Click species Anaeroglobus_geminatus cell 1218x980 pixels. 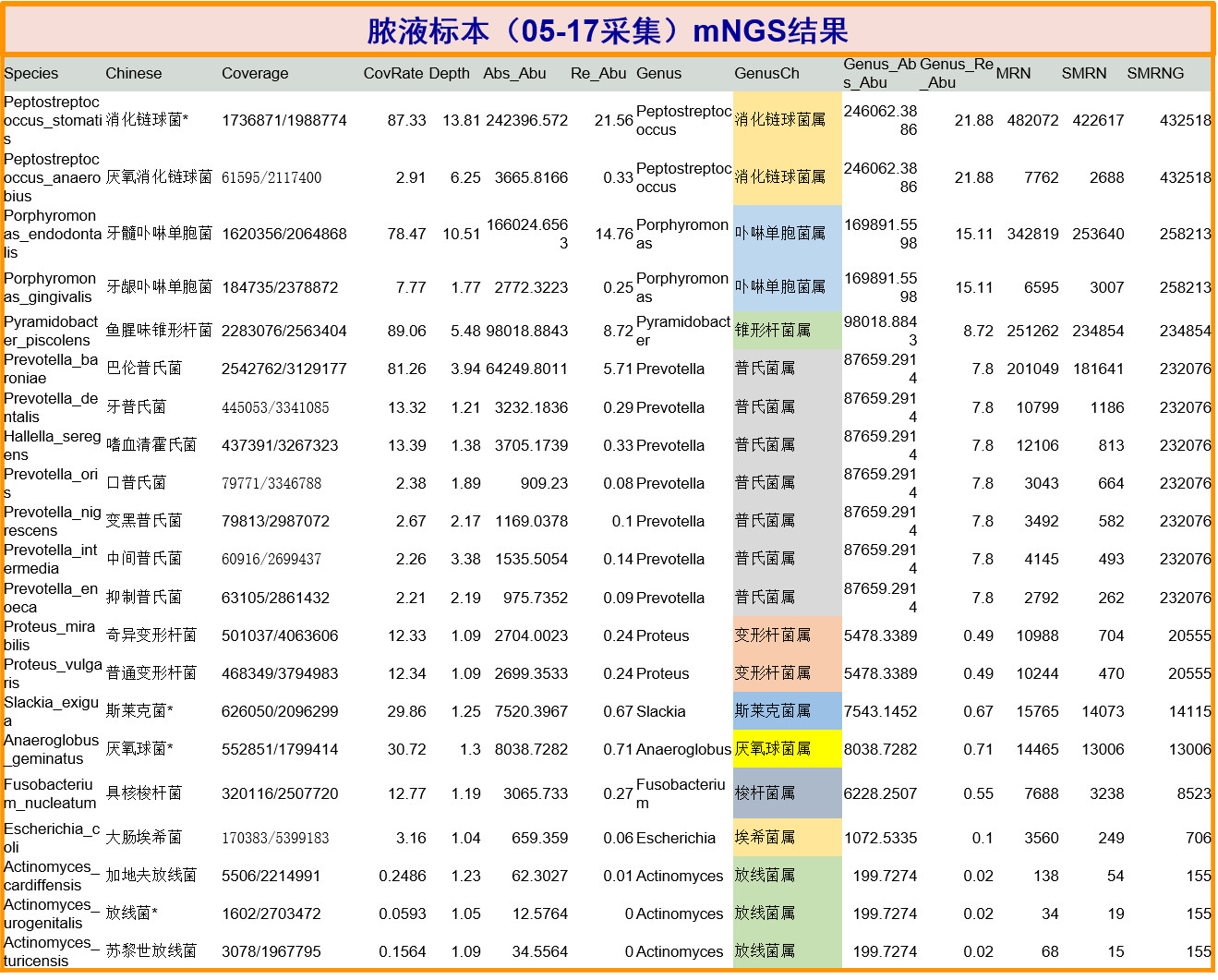coord(52,749)
